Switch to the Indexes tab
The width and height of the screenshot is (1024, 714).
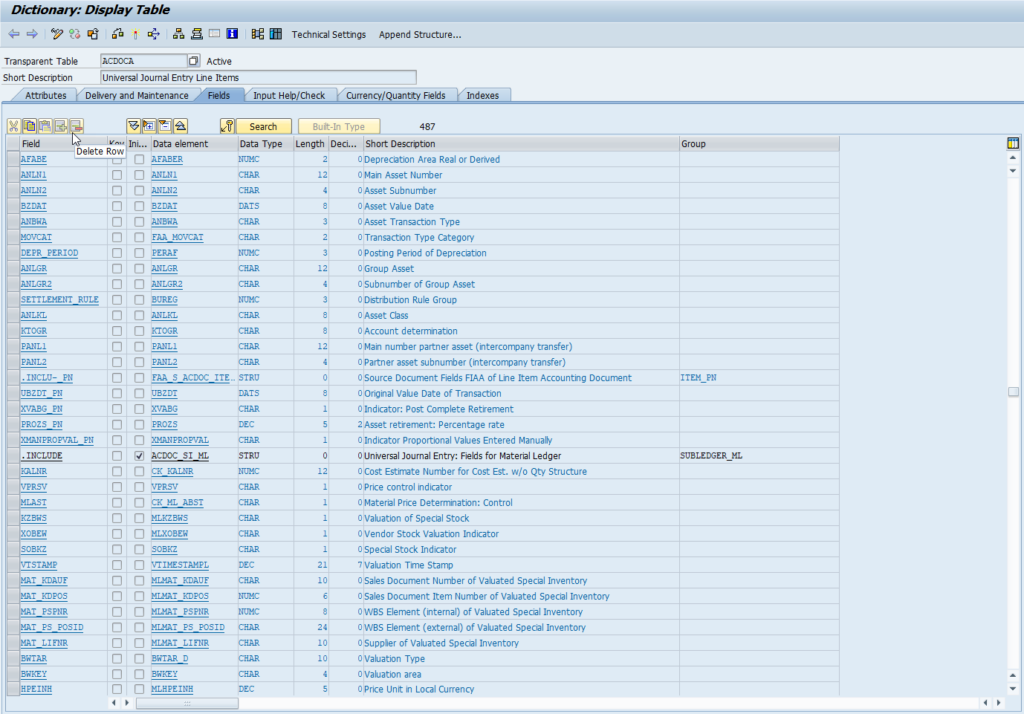pyautogui.click(x=488, y=95)
